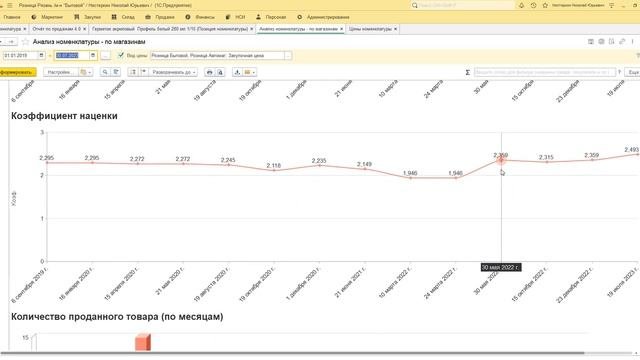Click the print preview icon

220,72
